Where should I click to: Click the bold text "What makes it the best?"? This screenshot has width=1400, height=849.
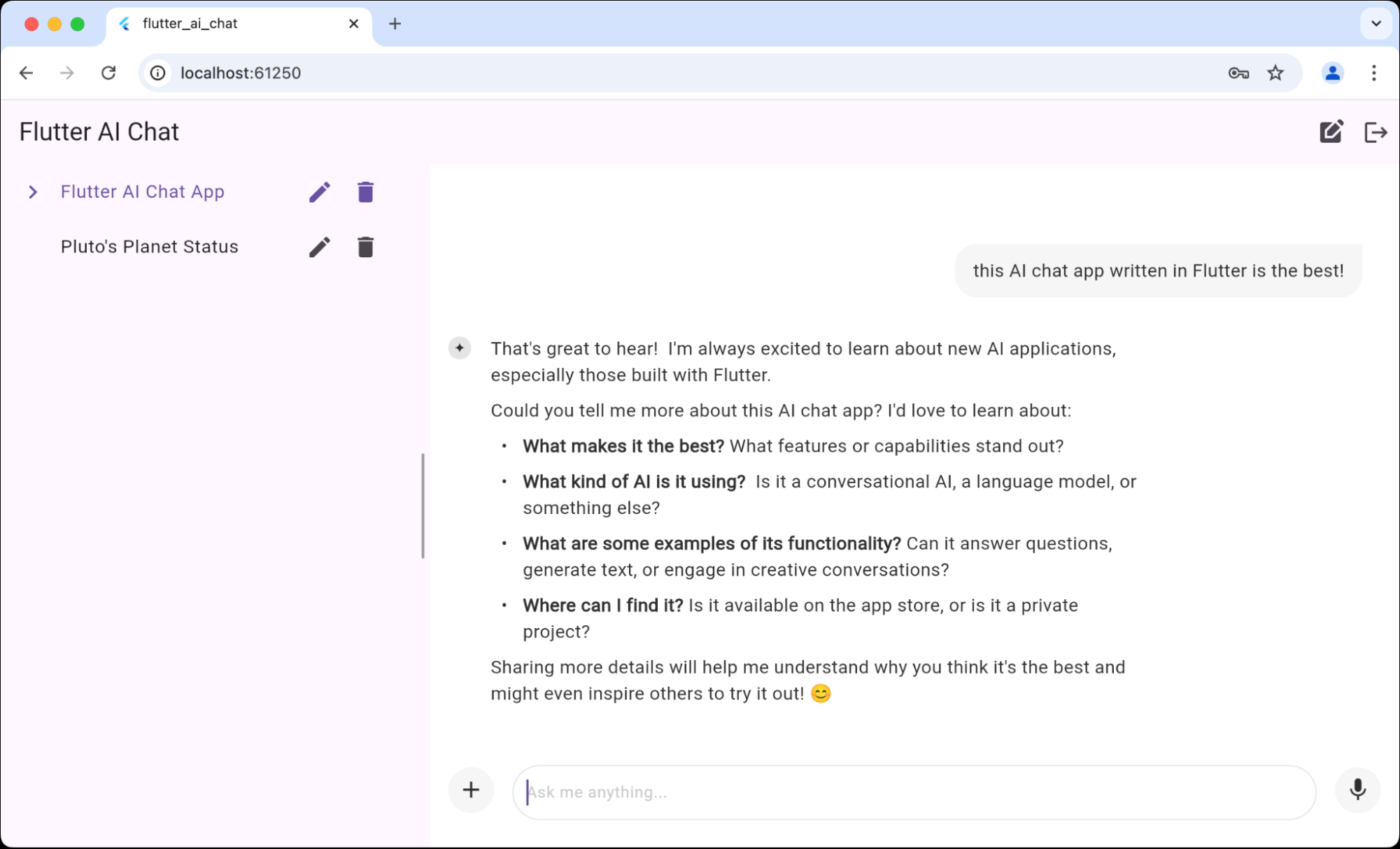click(x=623, y=446)
